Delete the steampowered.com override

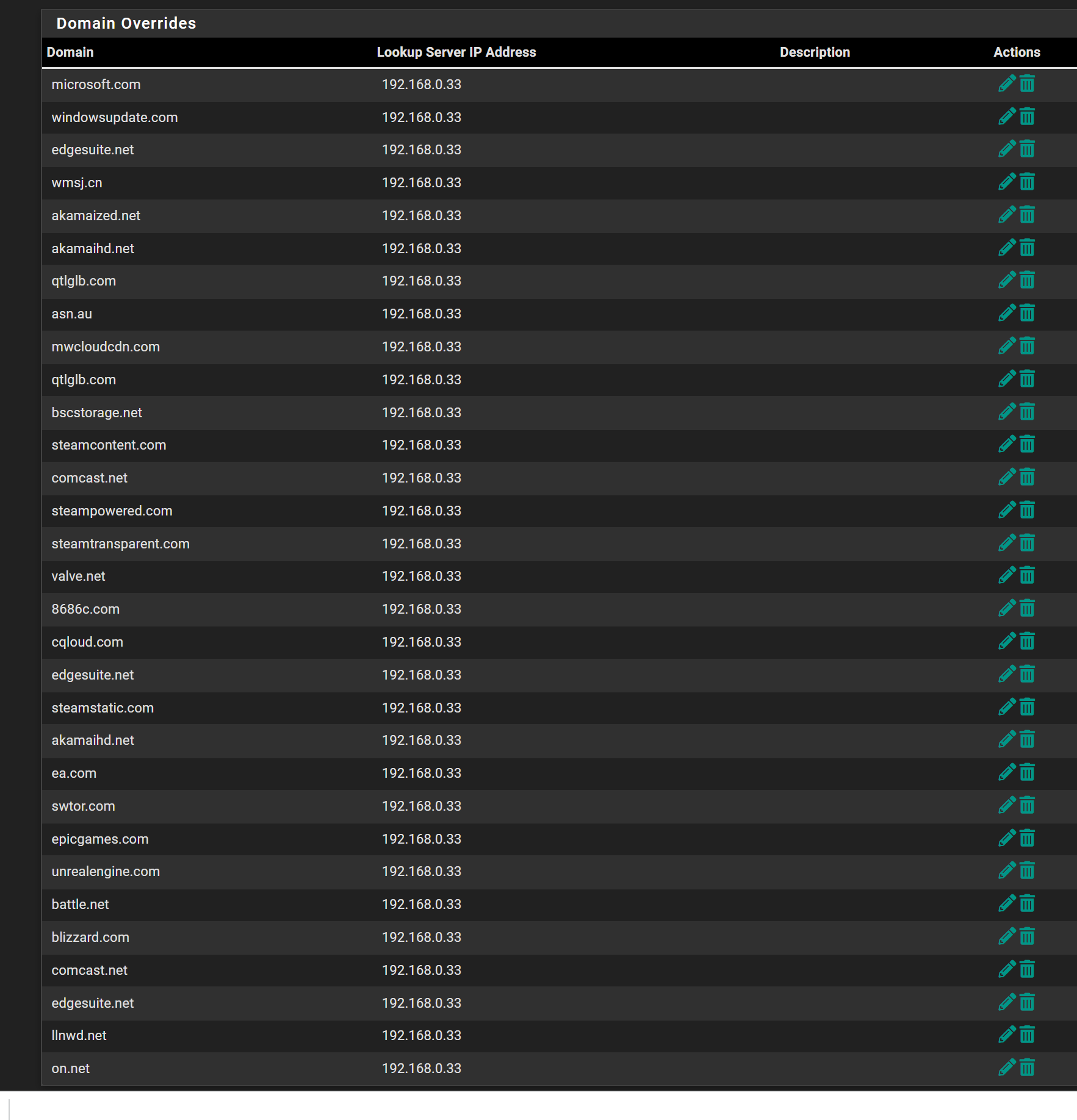[1028, 510]
